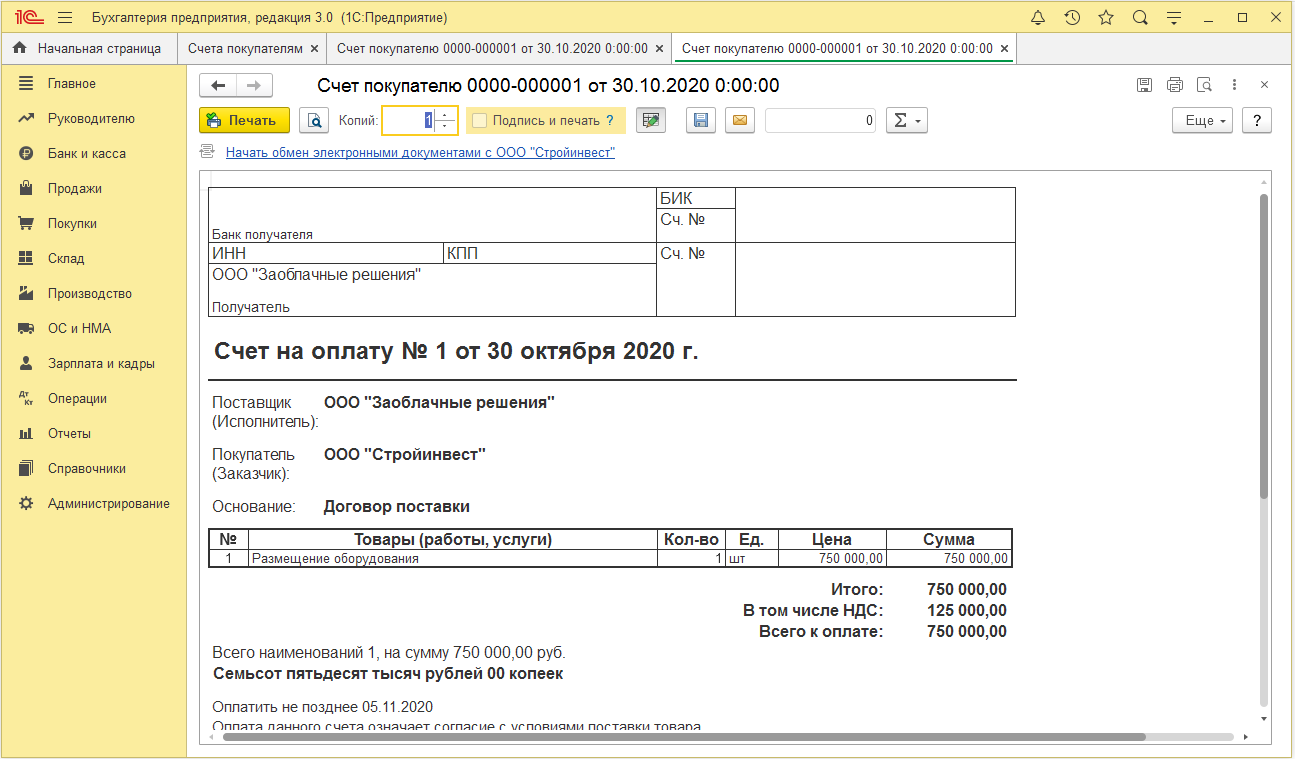Open search magnifier icon in title bar
Screen dimensions: 1295x759
pos(1140,18)
